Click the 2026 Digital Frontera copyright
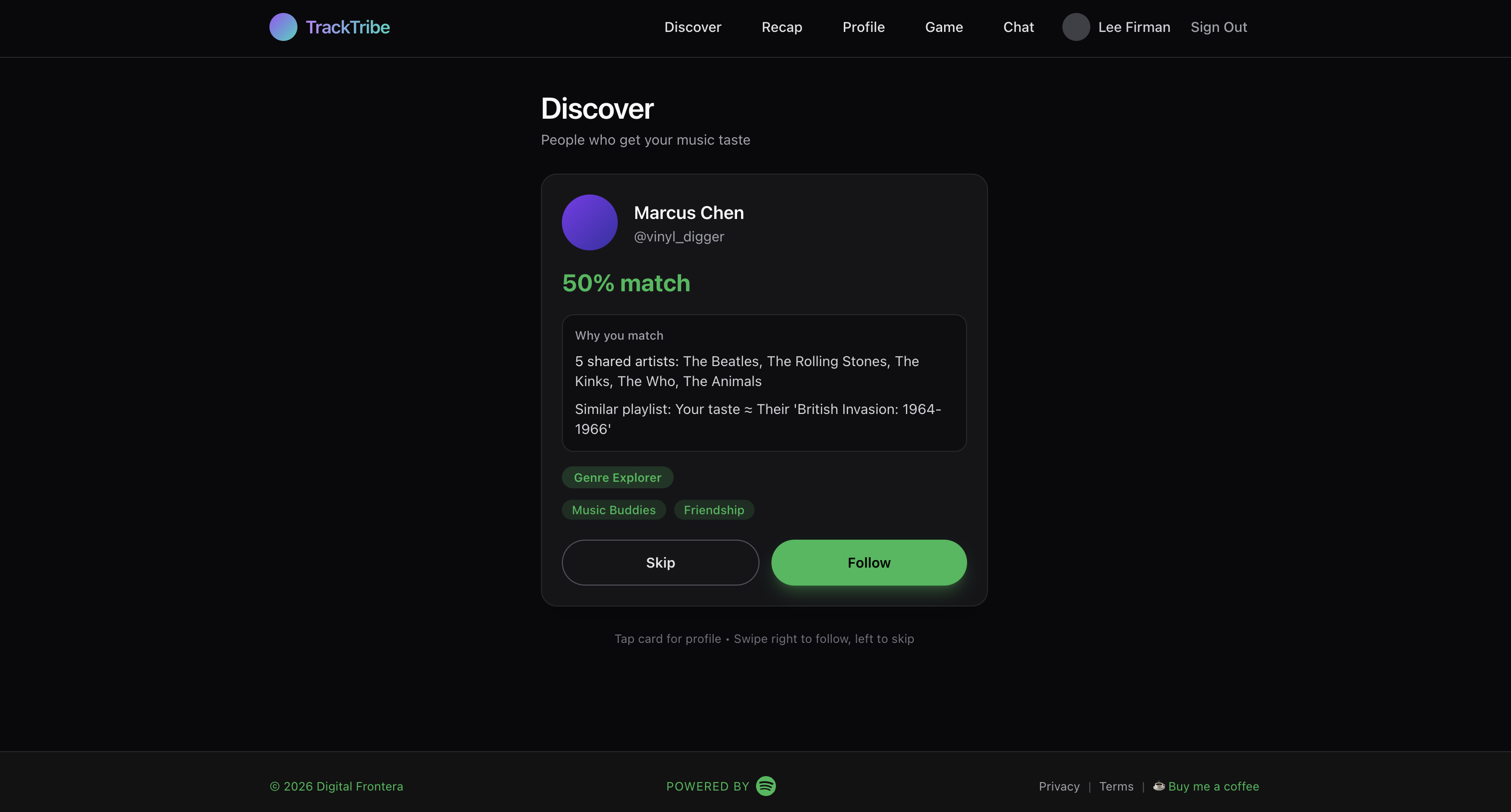The width and height of the screenshot is (1511, 812). click(x=336, y=786)
